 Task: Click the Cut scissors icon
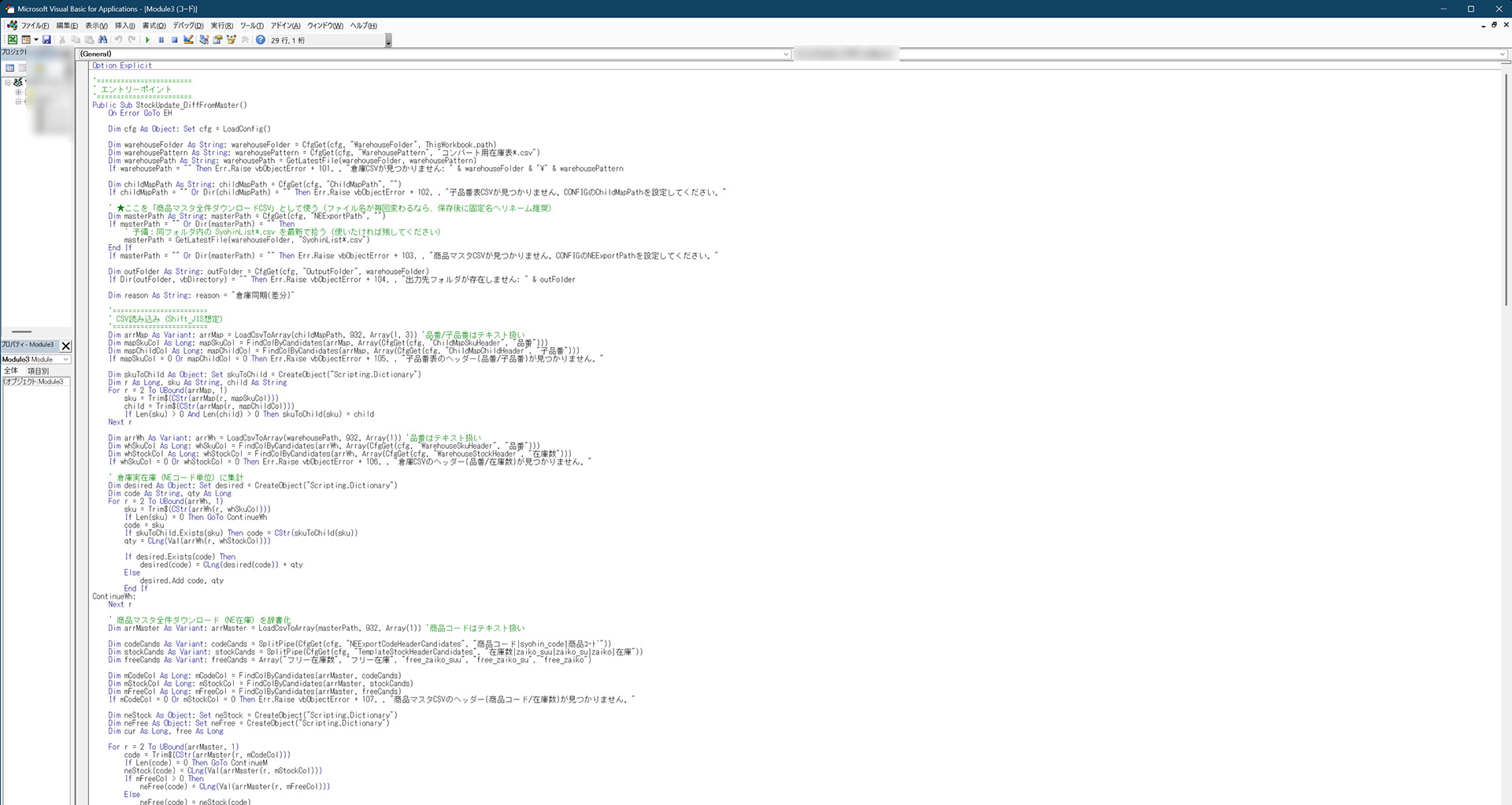pos(62,40)
